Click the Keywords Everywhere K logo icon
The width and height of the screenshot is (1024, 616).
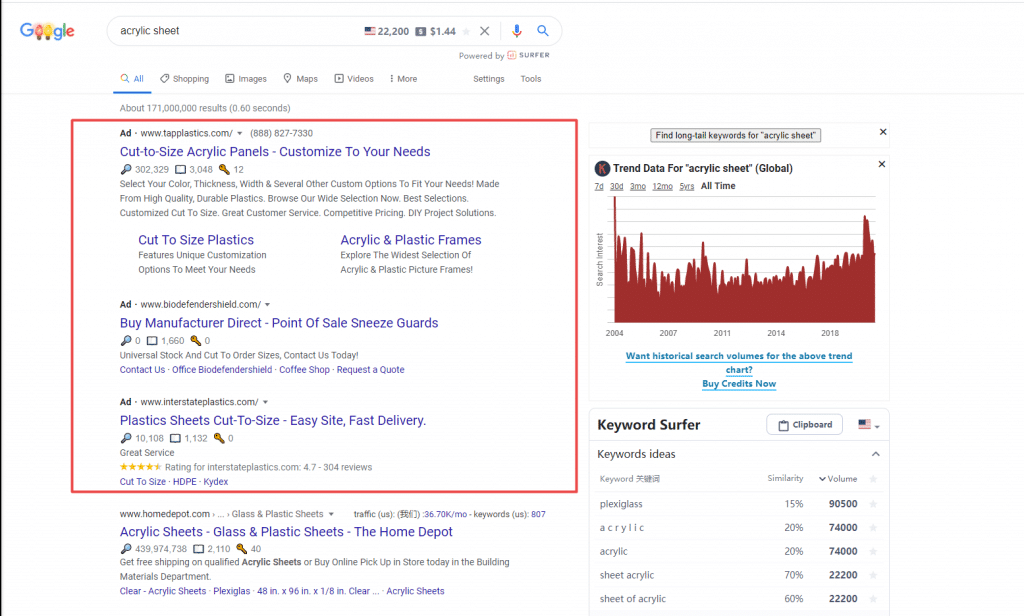click(602, 169)
